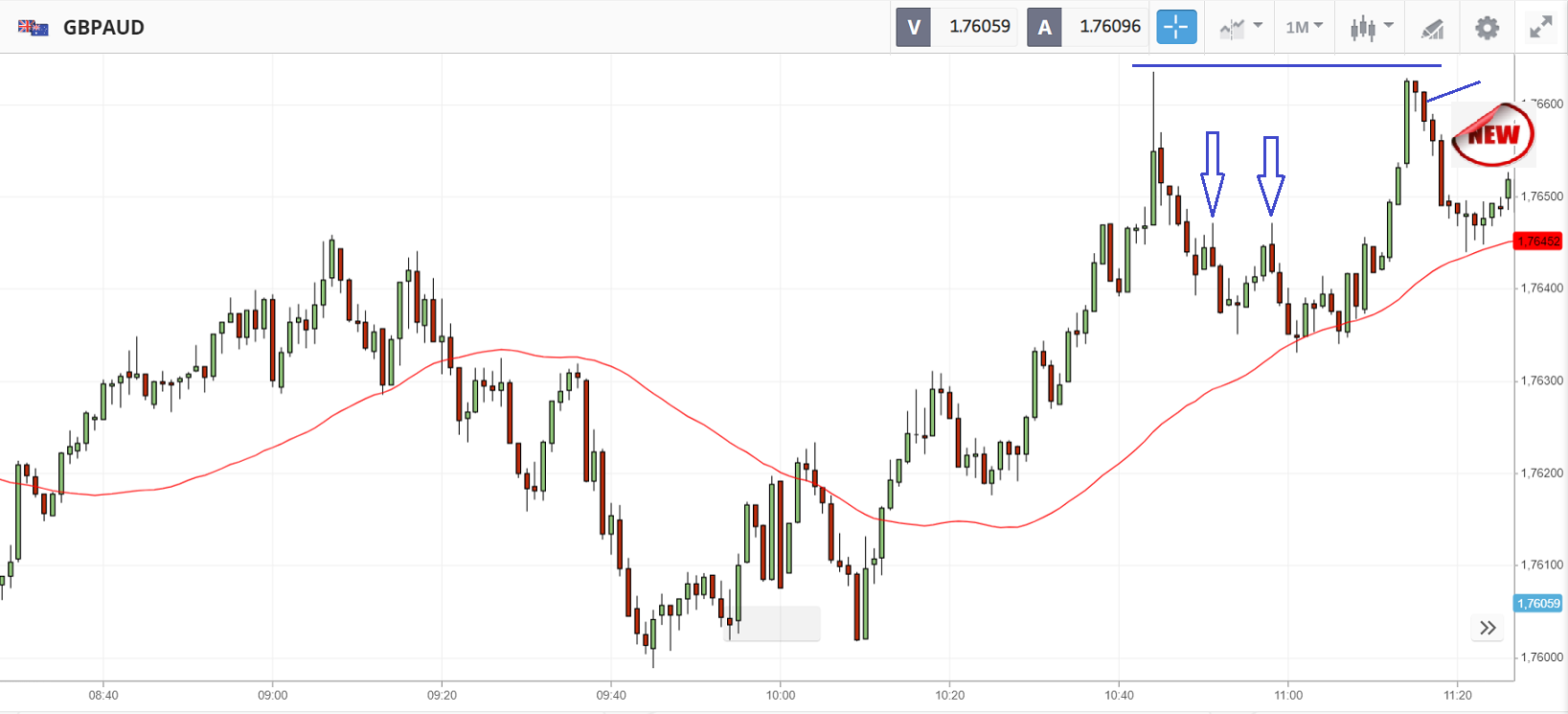Click the 09:20 time axis label

click(x=442, y=695)
